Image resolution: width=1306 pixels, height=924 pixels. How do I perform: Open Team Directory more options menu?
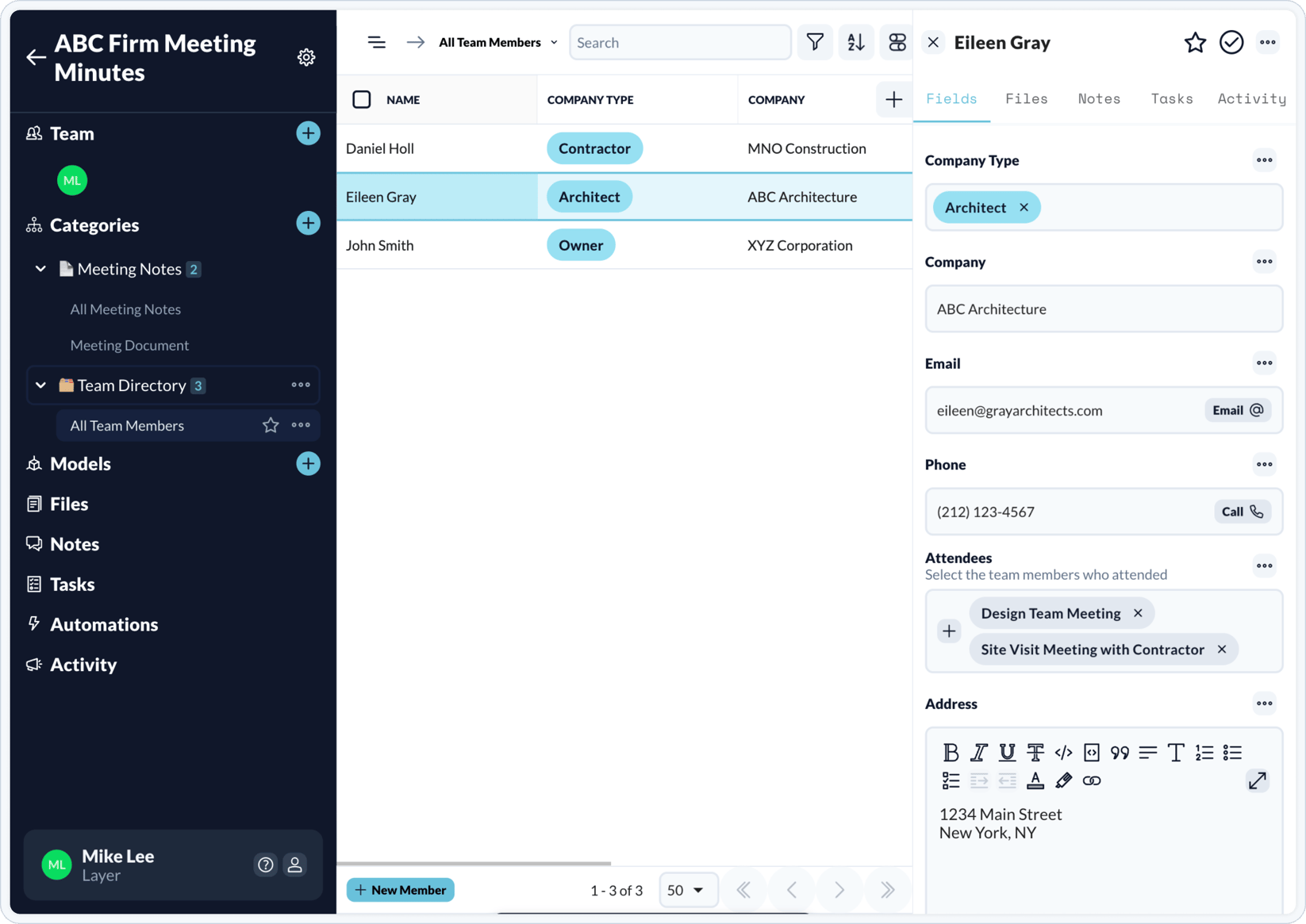[301, 385]
